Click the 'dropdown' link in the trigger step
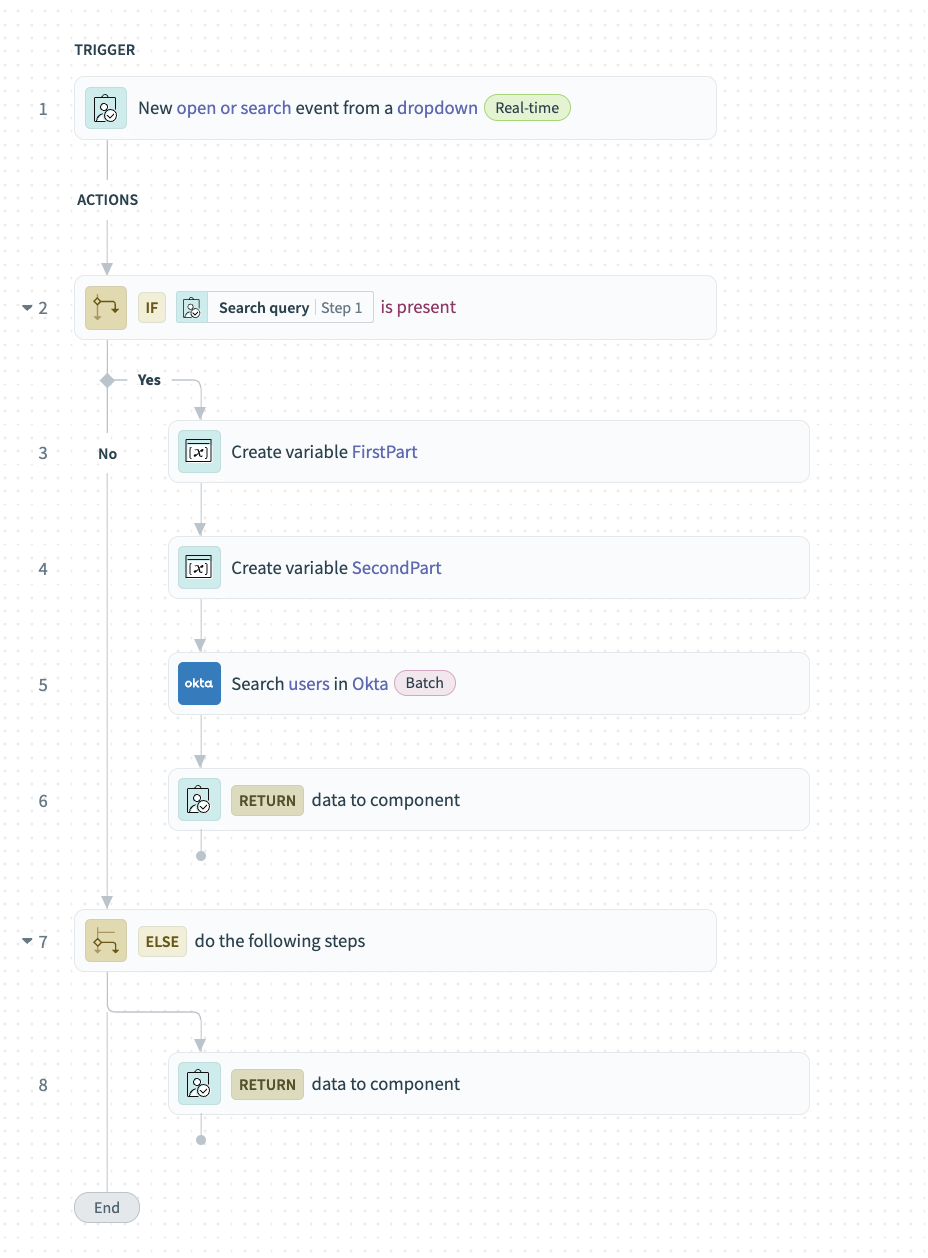928x1258 pixels. [x=437, y=107]
